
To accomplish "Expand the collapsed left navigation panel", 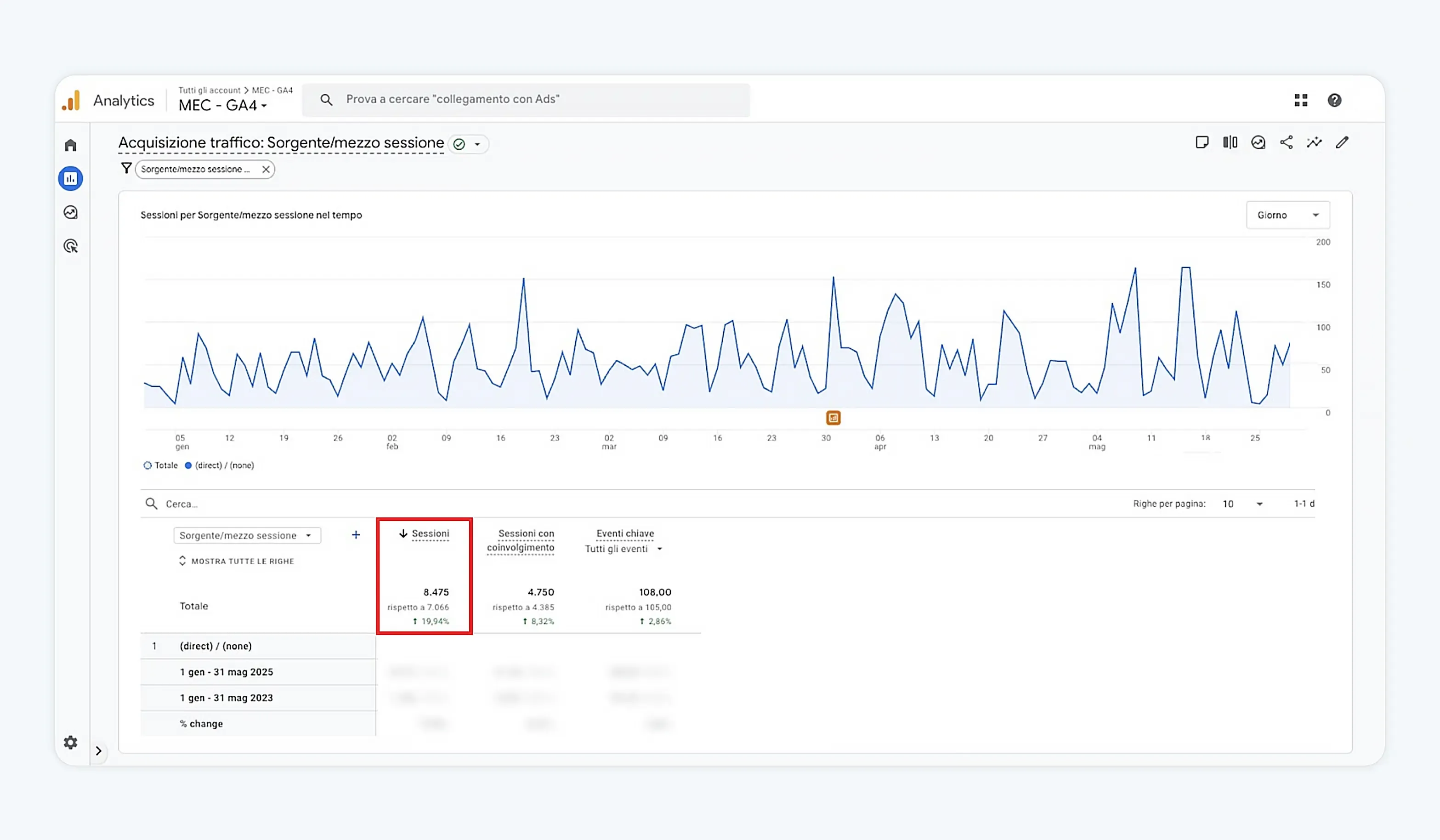I will pos(98,751).
